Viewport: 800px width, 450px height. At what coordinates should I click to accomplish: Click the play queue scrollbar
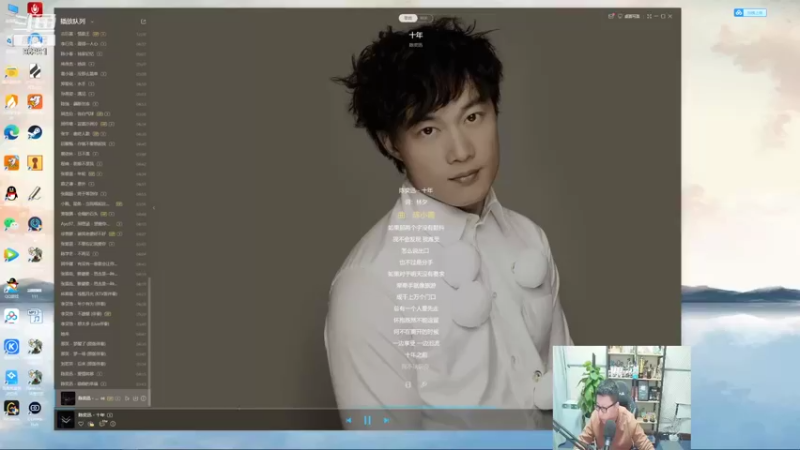click(149, 342)
